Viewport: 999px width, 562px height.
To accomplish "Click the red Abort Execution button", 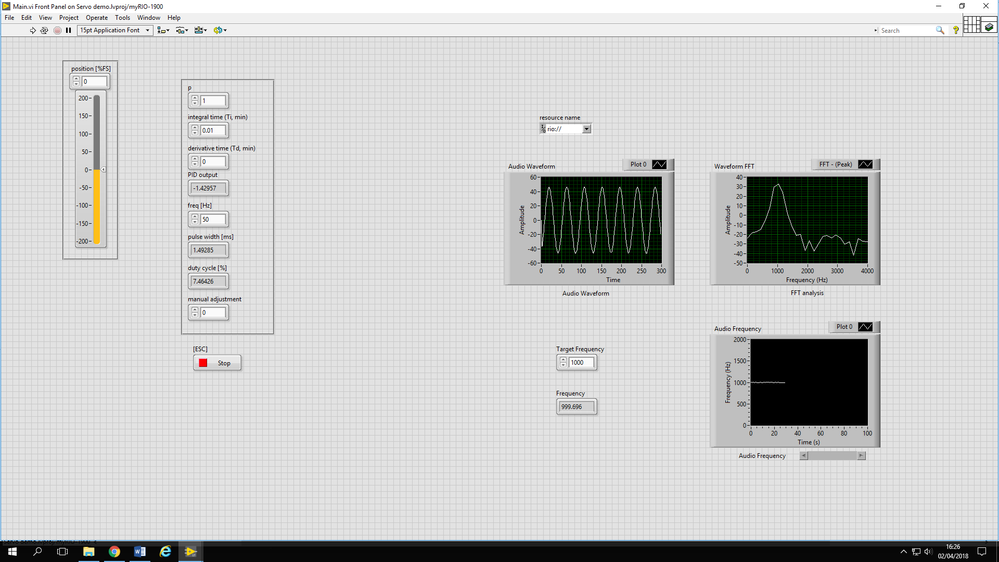I will click(x=57, y=30).
